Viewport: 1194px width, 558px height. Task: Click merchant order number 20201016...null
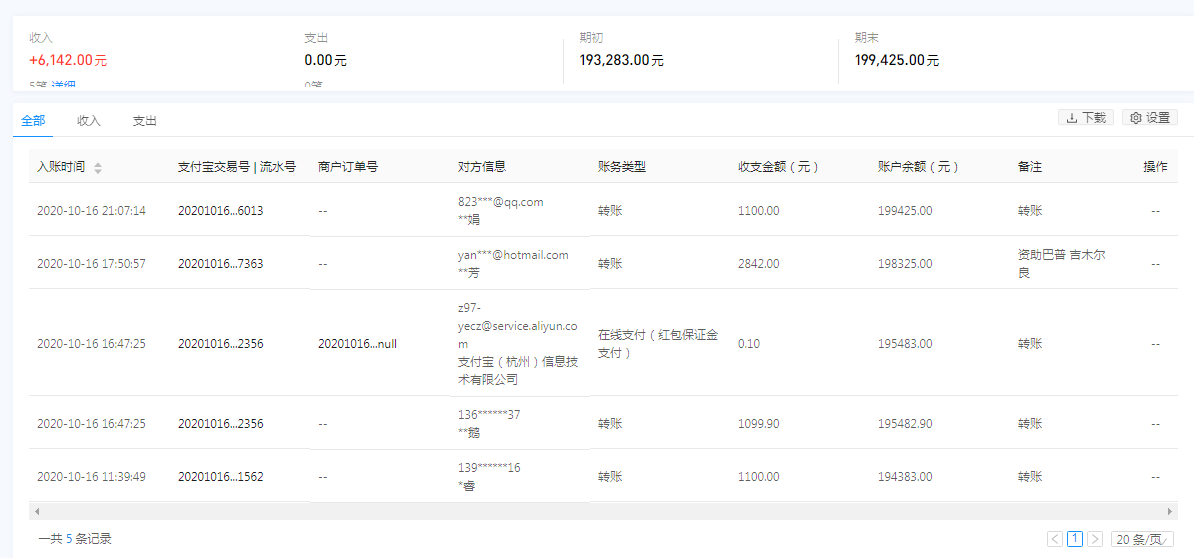click(357, 344)
